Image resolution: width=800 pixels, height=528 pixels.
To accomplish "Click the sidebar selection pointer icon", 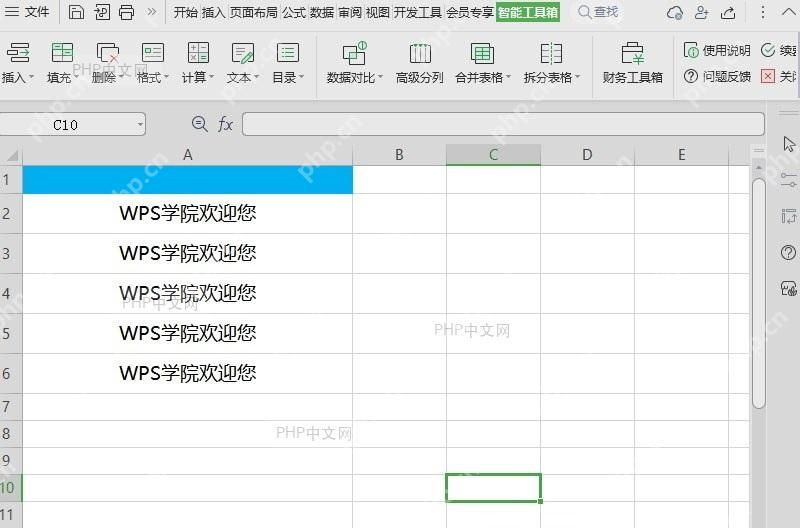I will click(x=789, y=144).
